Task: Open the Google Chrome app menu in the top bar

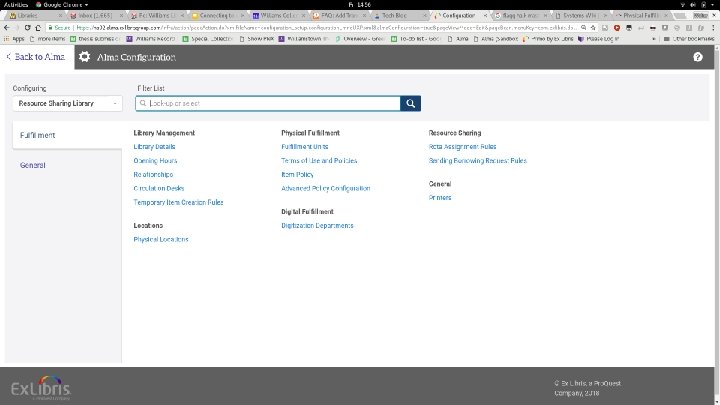Action: pos(62,5)
